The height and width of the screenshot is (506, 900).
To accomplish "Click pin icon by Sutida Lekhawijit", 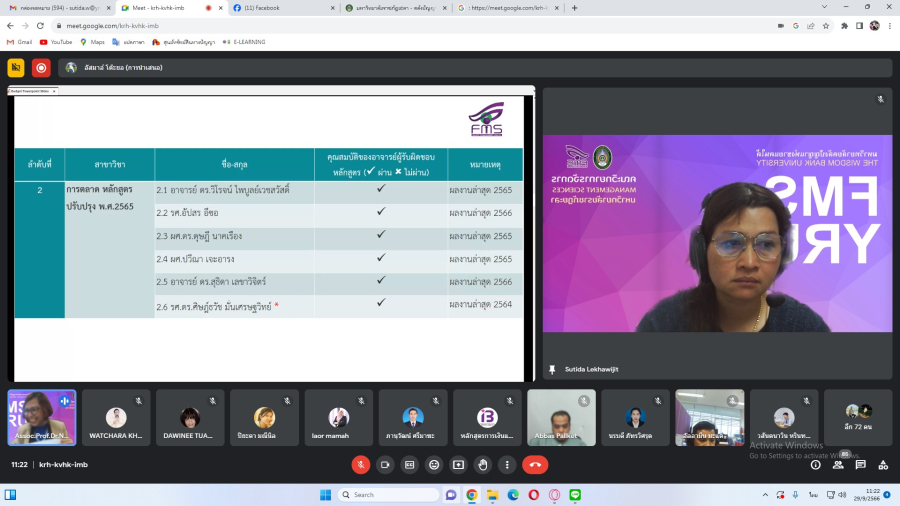I will click(552, 369).
